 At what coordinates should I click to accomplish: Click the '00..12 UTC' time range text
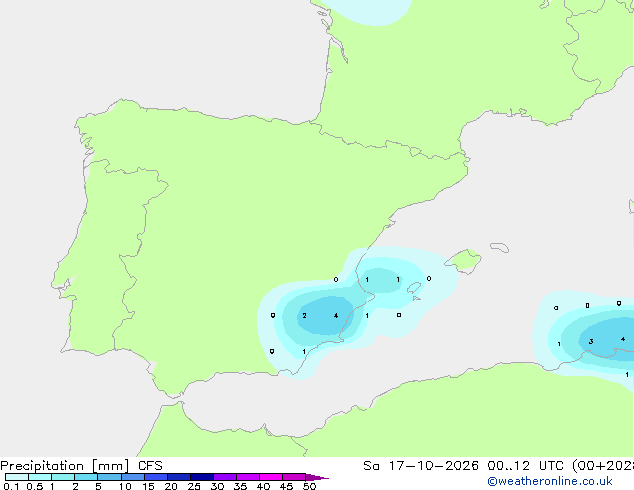[x=526, y=466]
